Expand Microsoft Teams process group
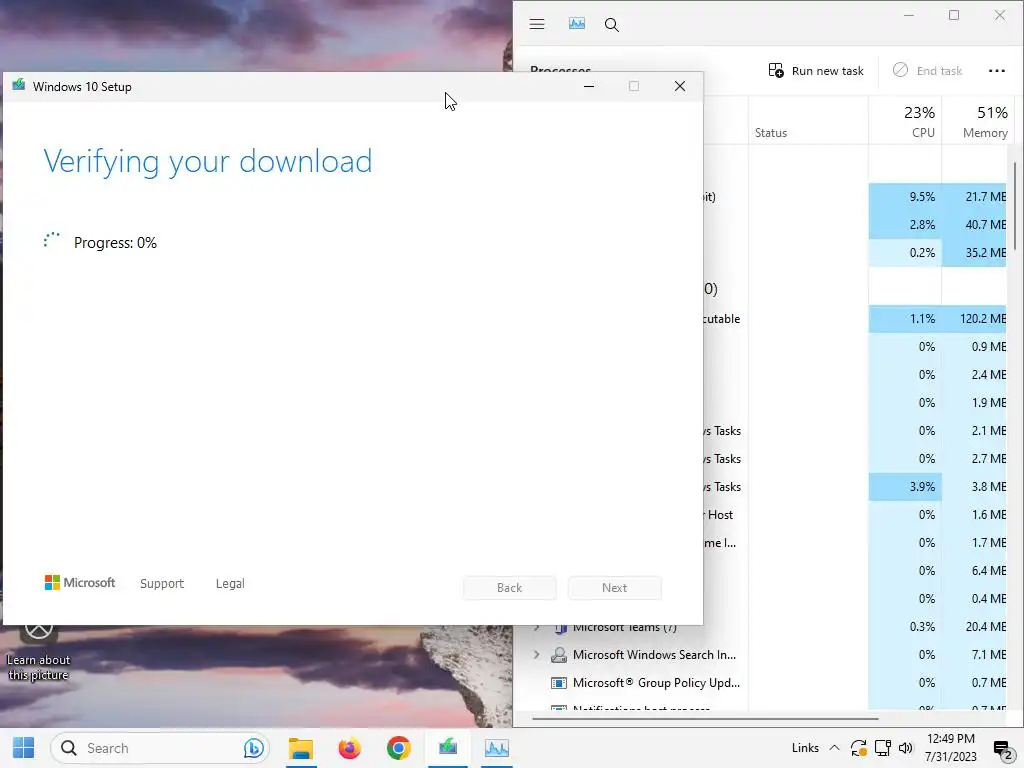 click(537, 627)
